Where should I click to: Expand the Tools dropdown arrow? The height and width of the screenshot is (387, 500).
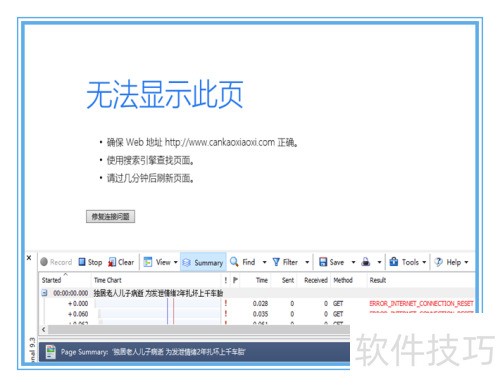click(424, 262)
